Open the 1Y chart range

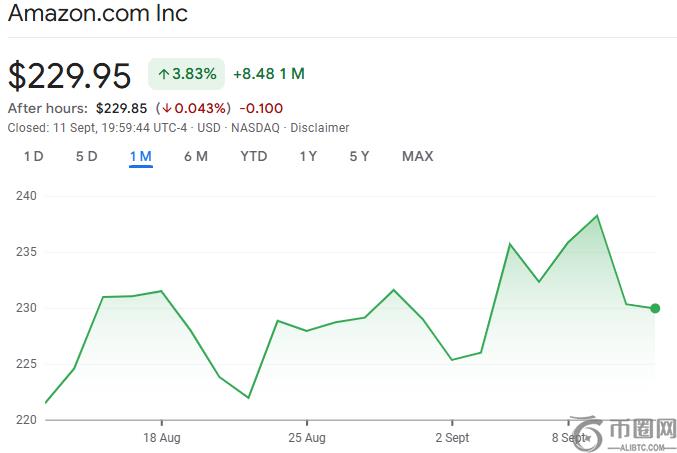[x=308, y=156]
